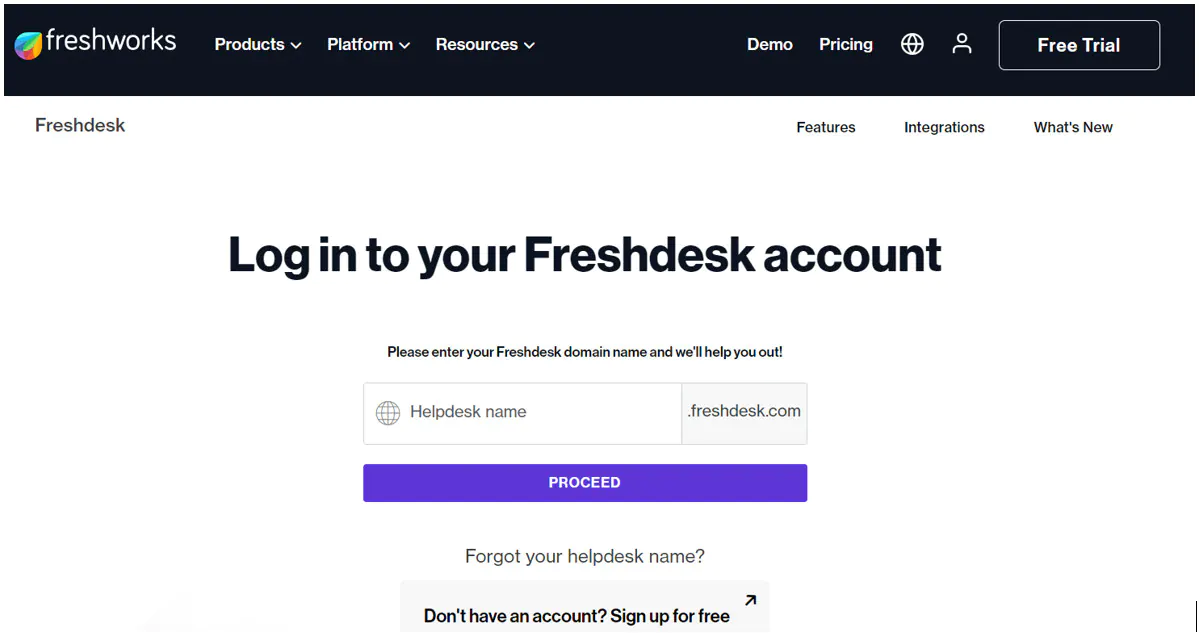Expand the Resources dropdown menu
This screenshot has height=637, width=1199.
485,45
